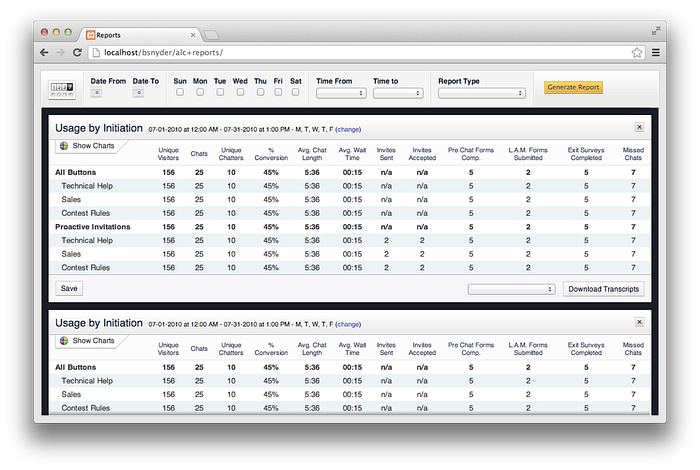Check the Sun day checkbox

click(179, 92)
